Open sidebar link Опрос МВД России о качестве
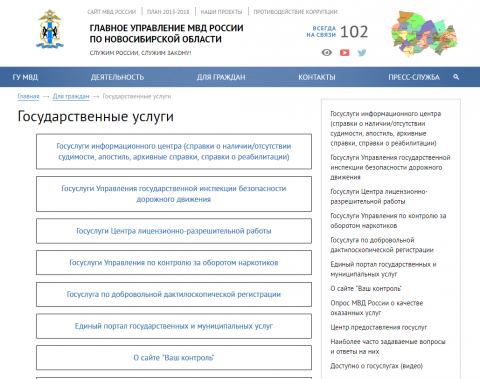The height and width of the screenshot is (379, 480). pyautogui.click(x=377, y=308)
